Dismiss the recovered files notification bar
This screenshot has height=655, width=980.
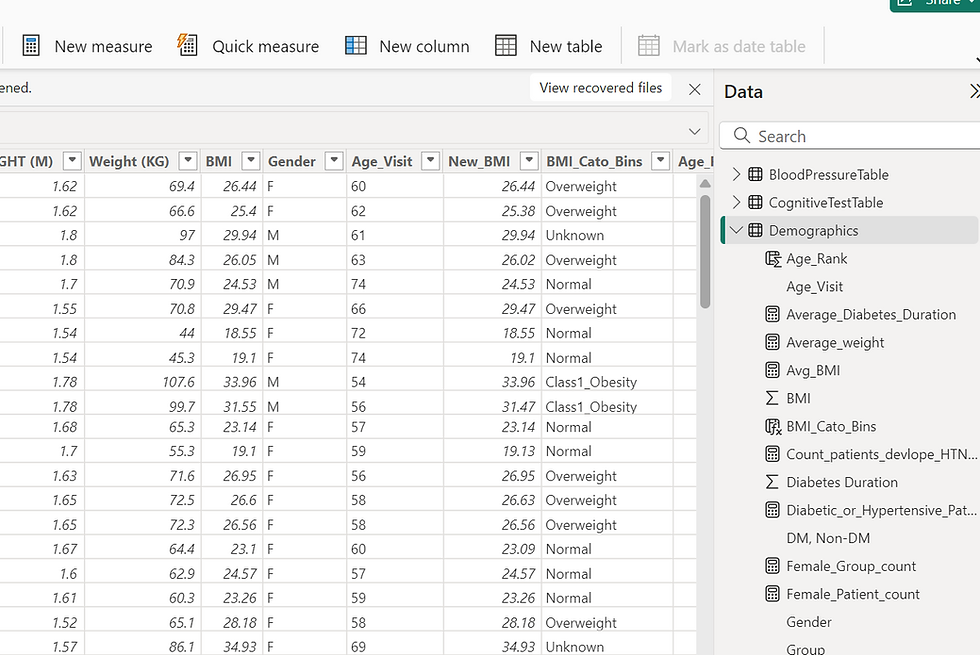pyautogui.click(x=694, y=89)
